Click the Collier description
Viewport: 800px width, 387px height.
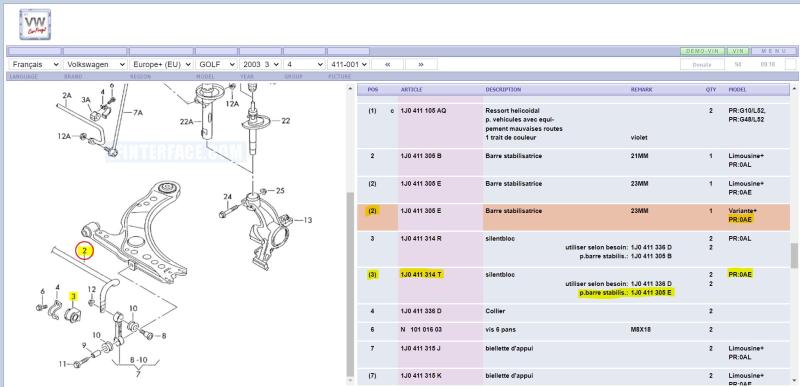(x=495, y=311)
